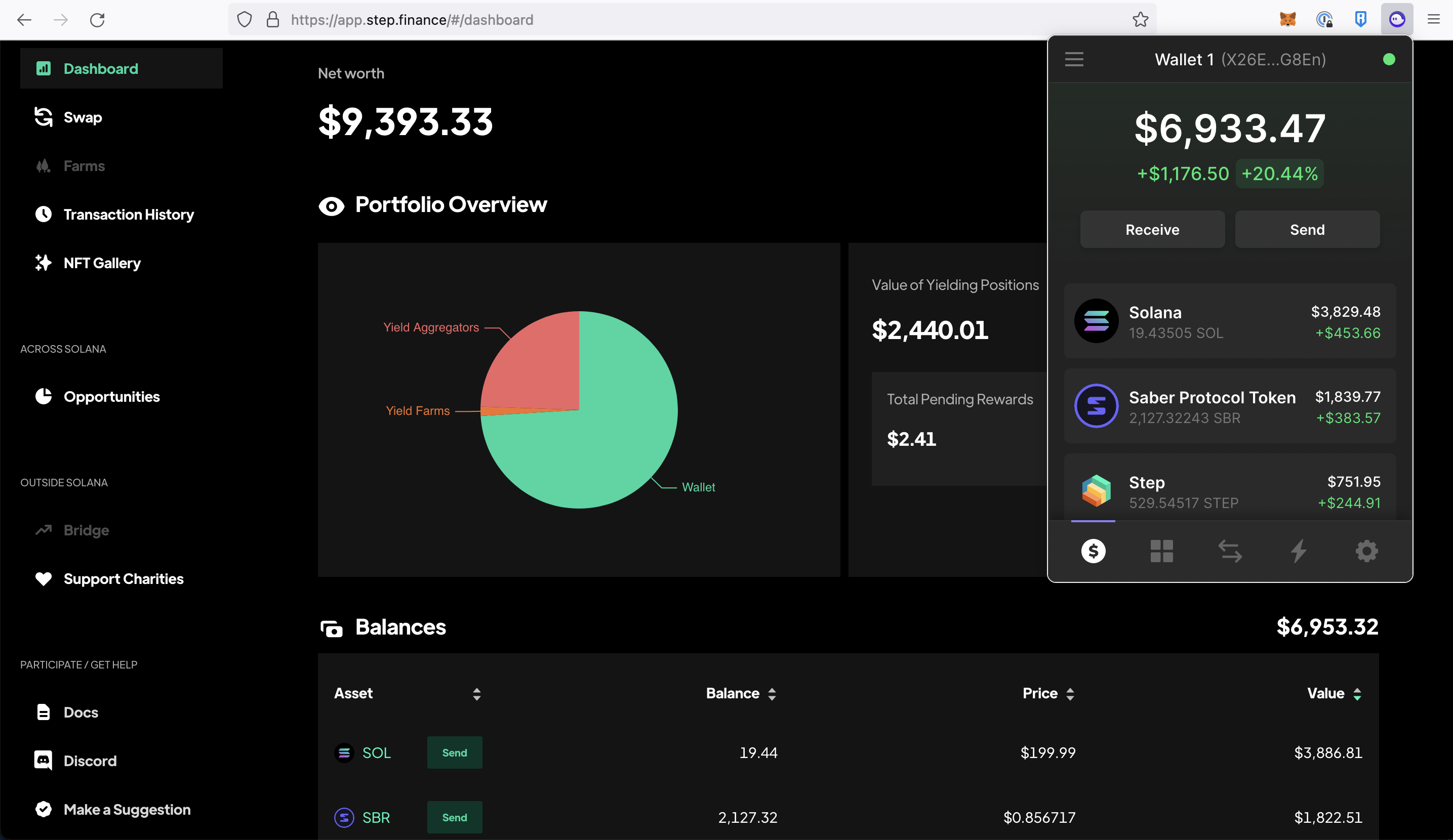Click the Send button in Phantom wallet
The width and height of the screenshot is (1453, 840).
tap(1307, 229)
